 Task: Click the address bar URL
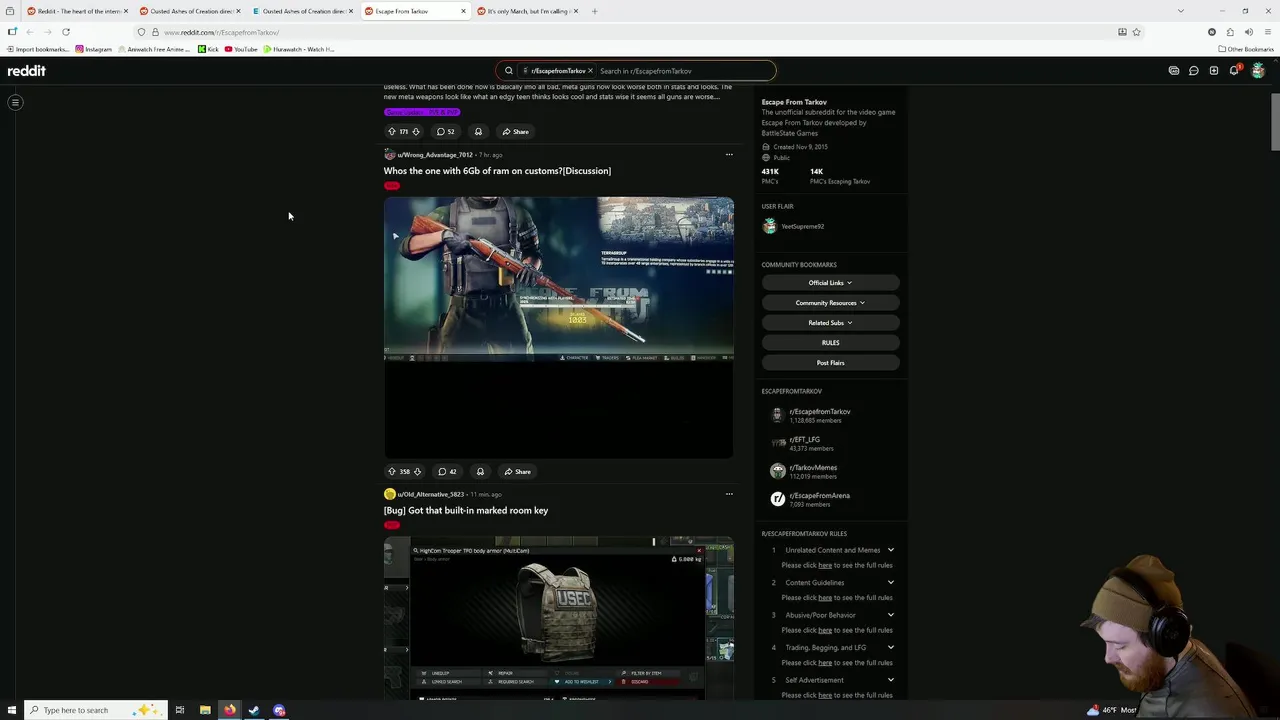(221, 32)
